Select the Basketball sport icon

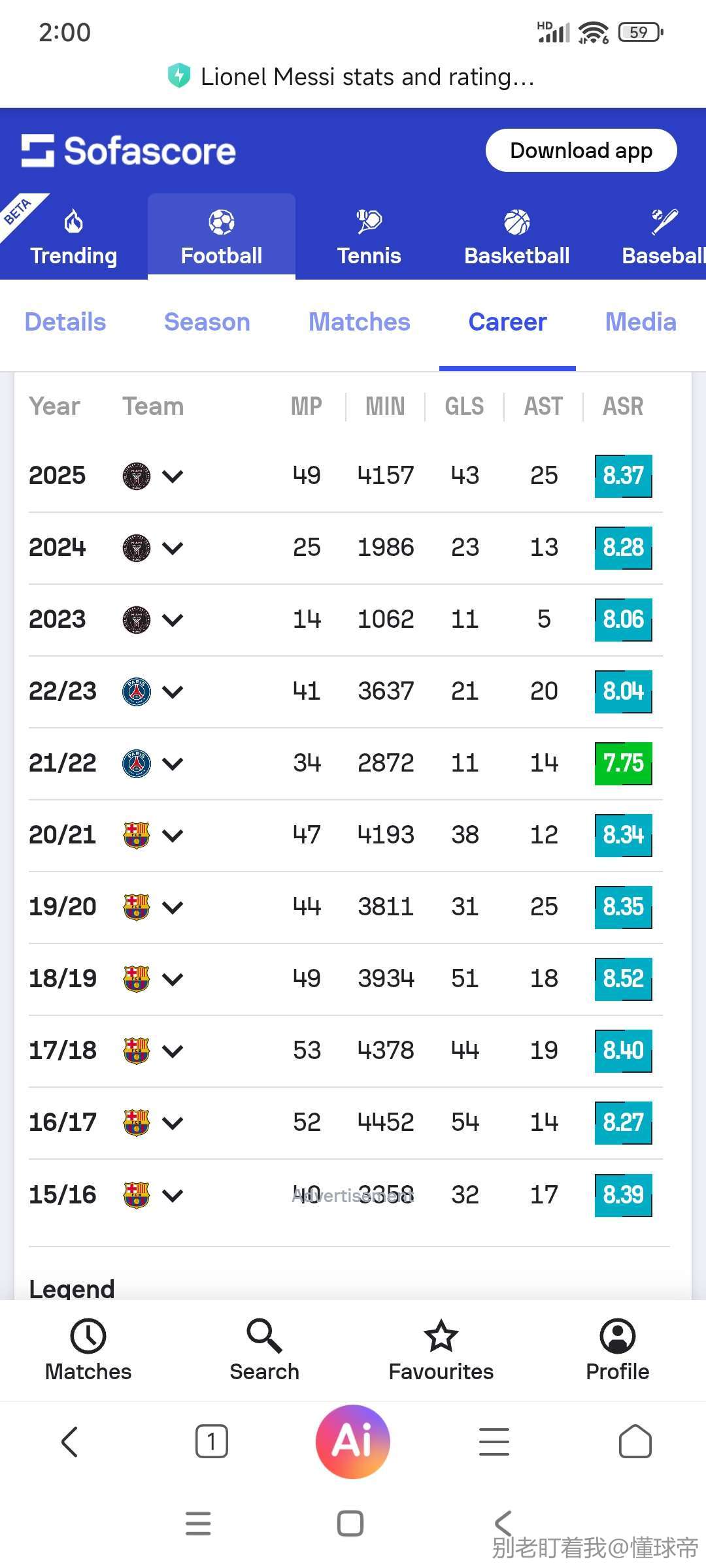coord(516,222)
